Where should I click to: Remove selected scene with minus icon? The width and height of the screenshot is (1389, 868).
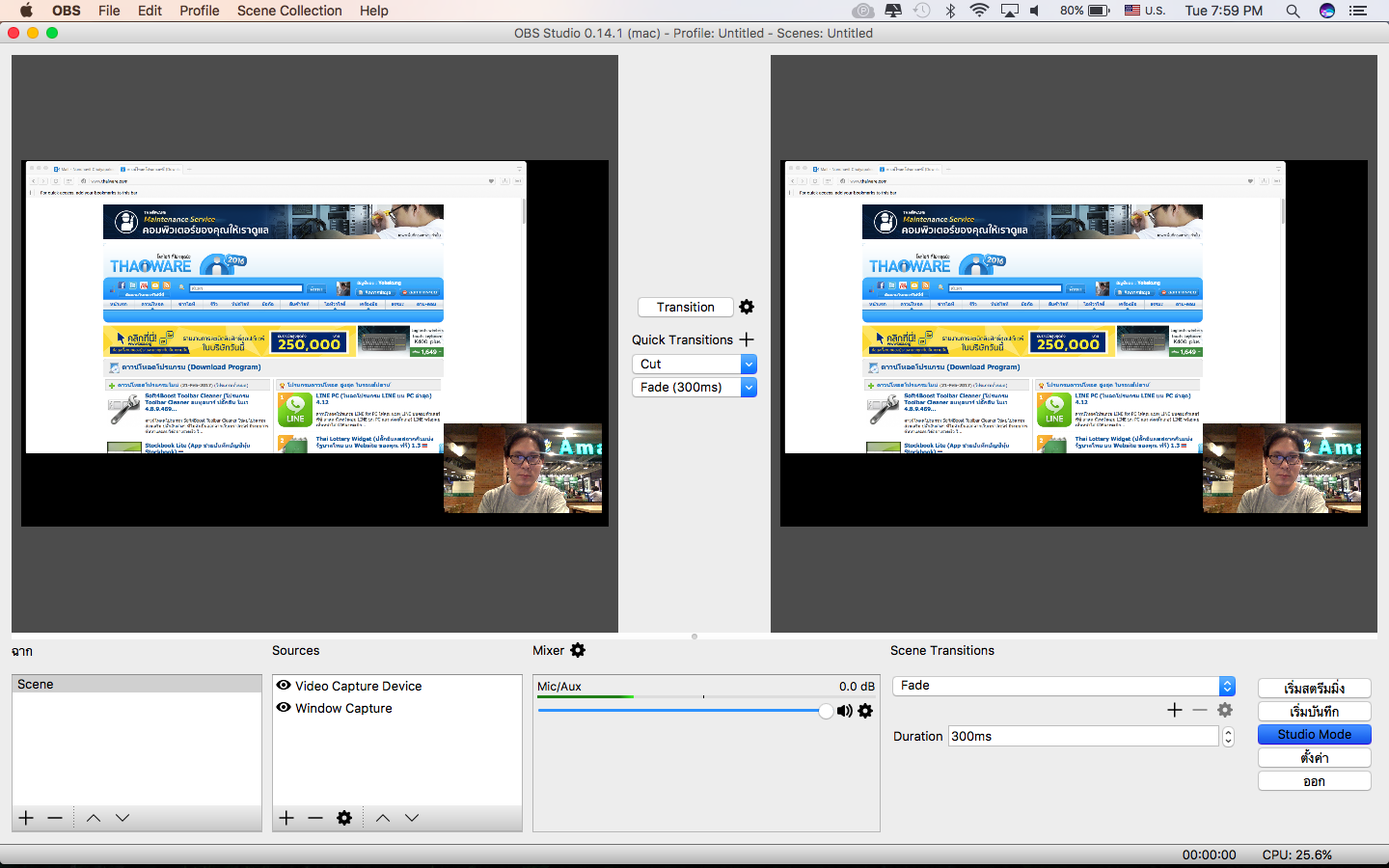point(55,818)
